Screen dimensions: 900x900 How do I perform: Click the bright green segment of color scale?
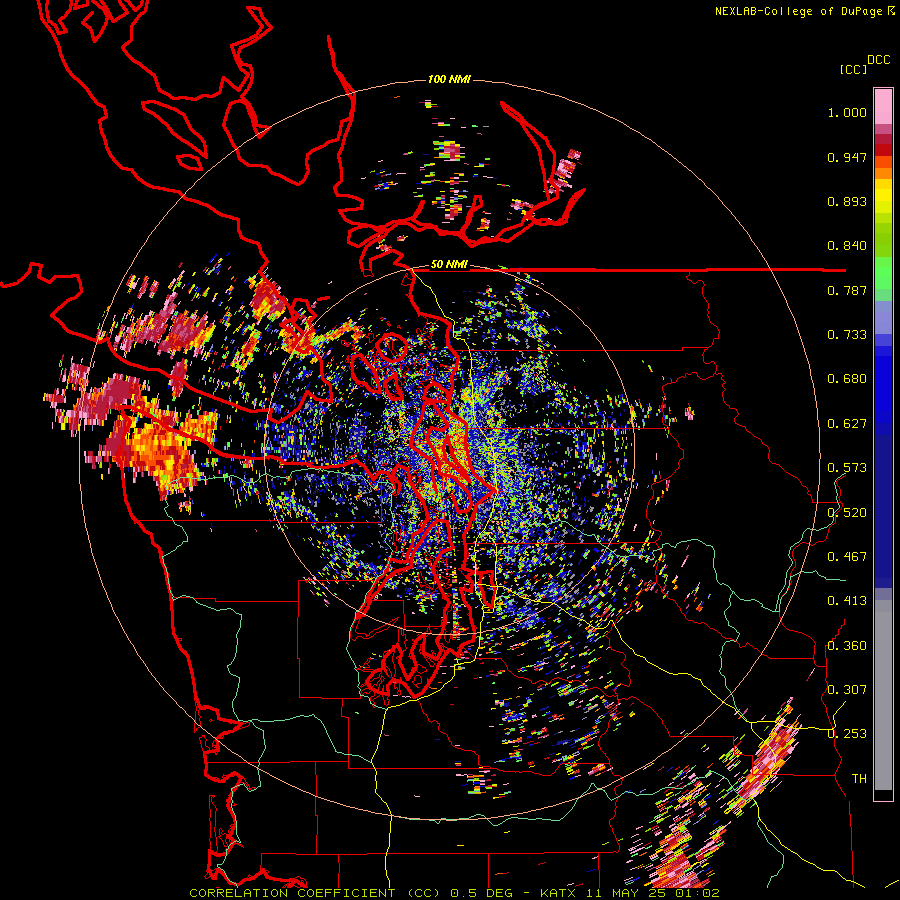tap(883, 272)
